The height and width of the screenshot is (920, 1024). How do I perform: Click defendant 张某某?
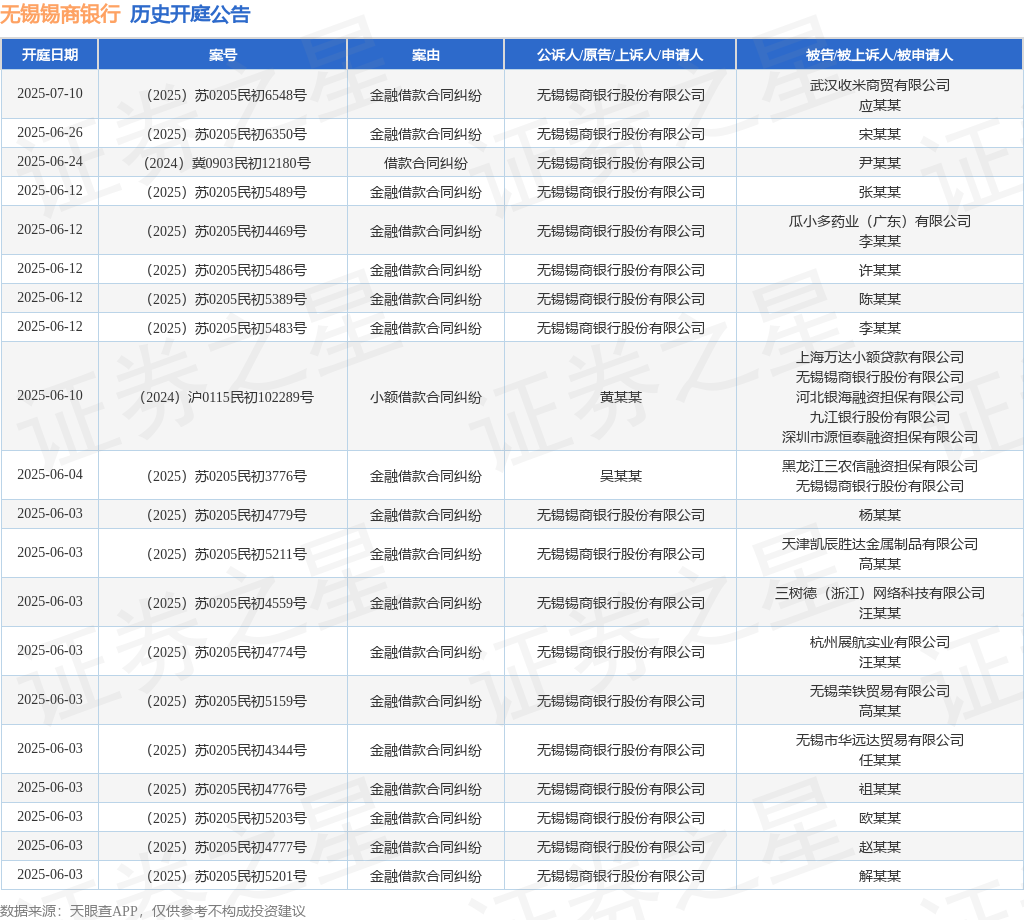click(x=880, y=193)
